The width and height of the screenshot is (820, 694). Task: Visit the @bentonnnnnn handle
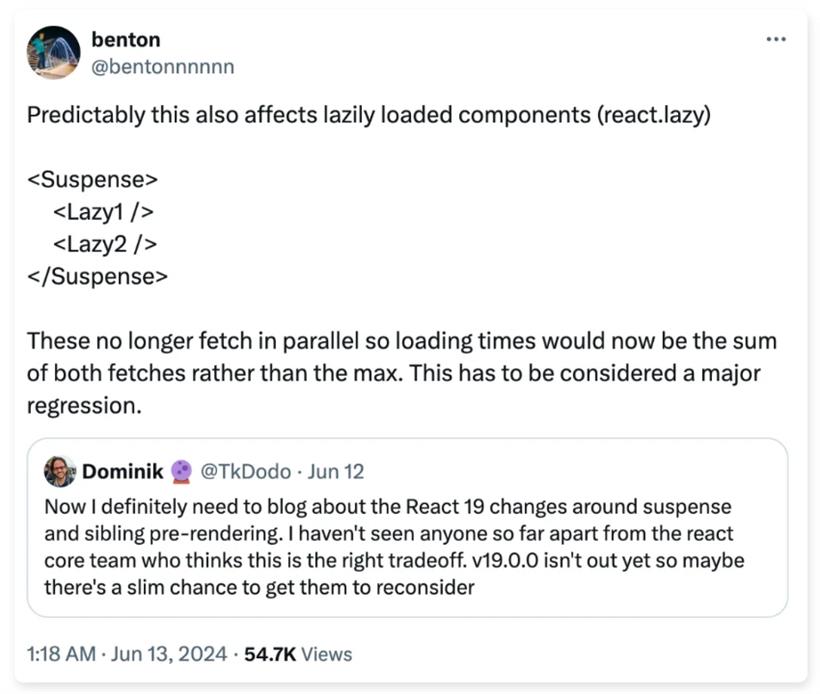click(163, 67)
